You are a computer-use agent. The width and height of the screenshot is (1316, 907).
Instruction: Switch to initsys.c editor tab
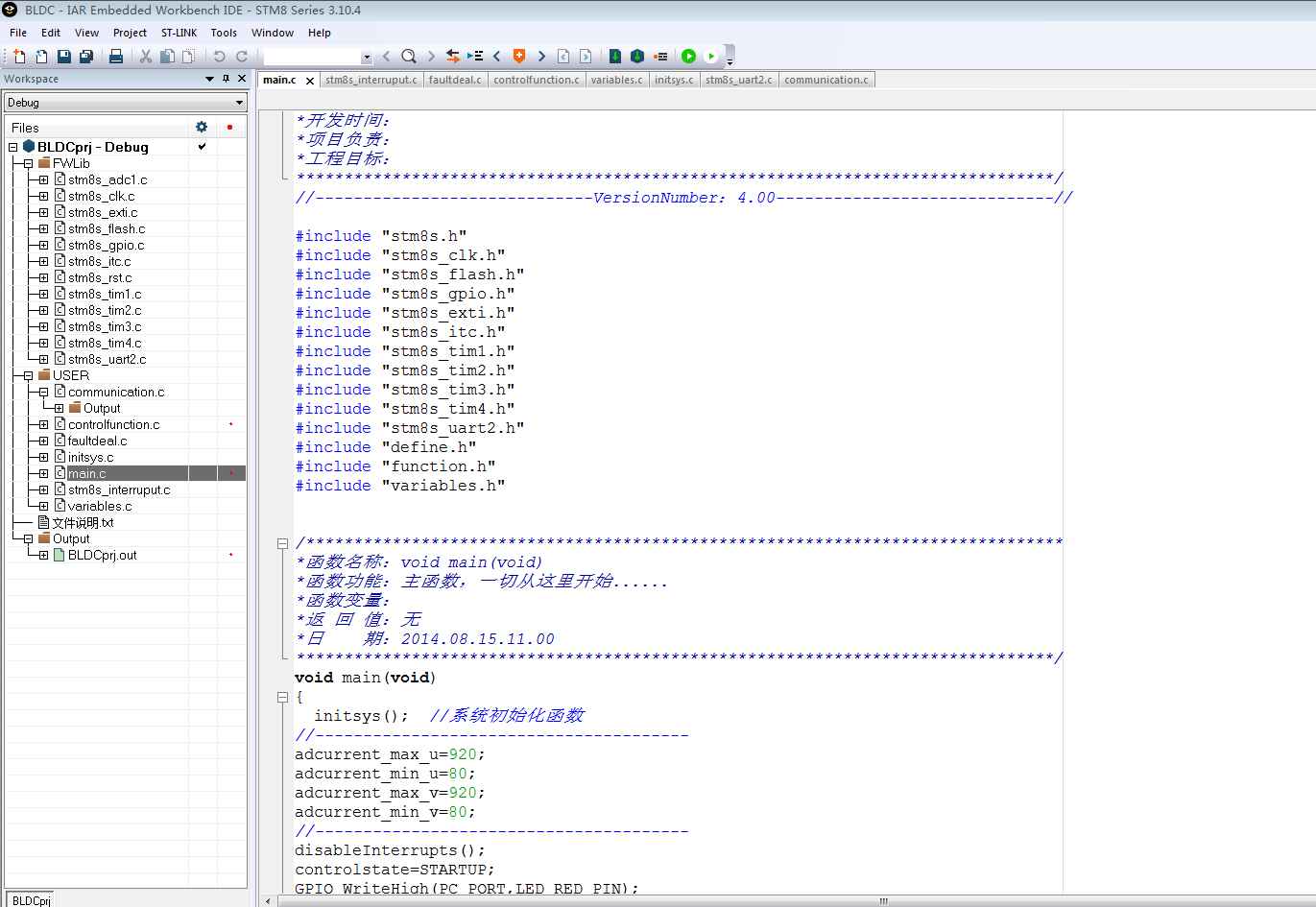click(674, 80)
